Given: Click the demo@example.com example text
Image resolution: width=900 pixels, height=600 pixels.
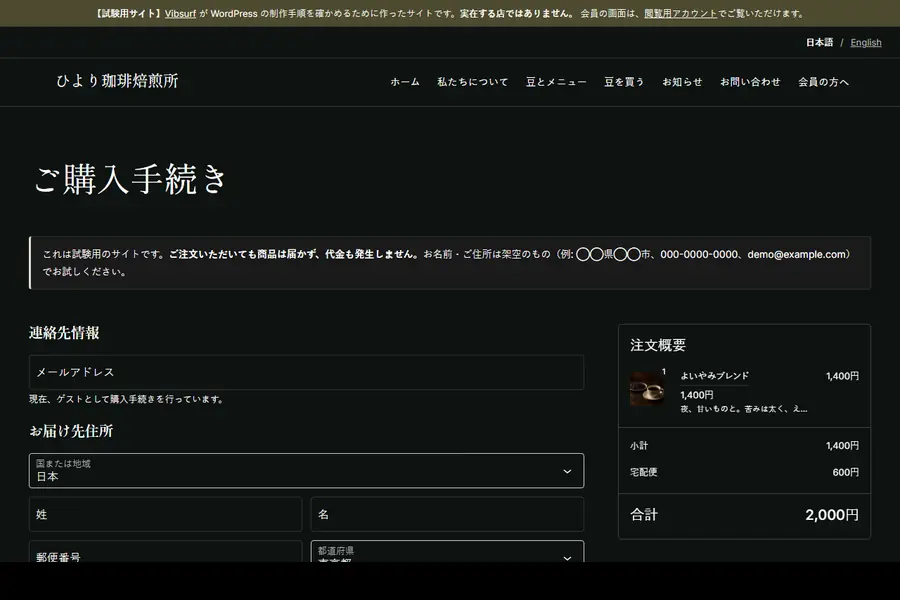Looking at the screenshot, I should tap(797, 254).
